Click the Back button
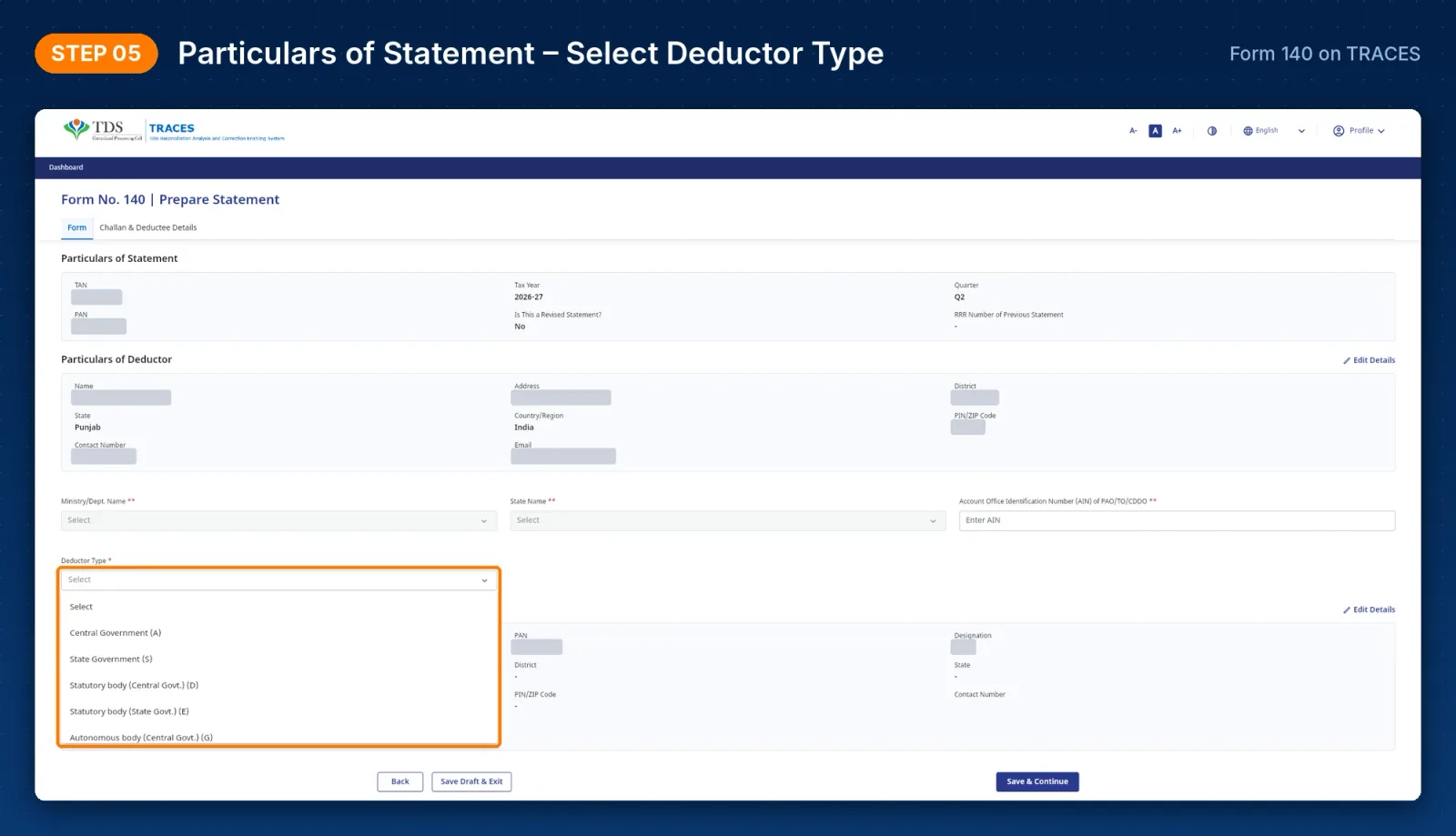This screenshot has height=836, width=1456. pos(400,781)
